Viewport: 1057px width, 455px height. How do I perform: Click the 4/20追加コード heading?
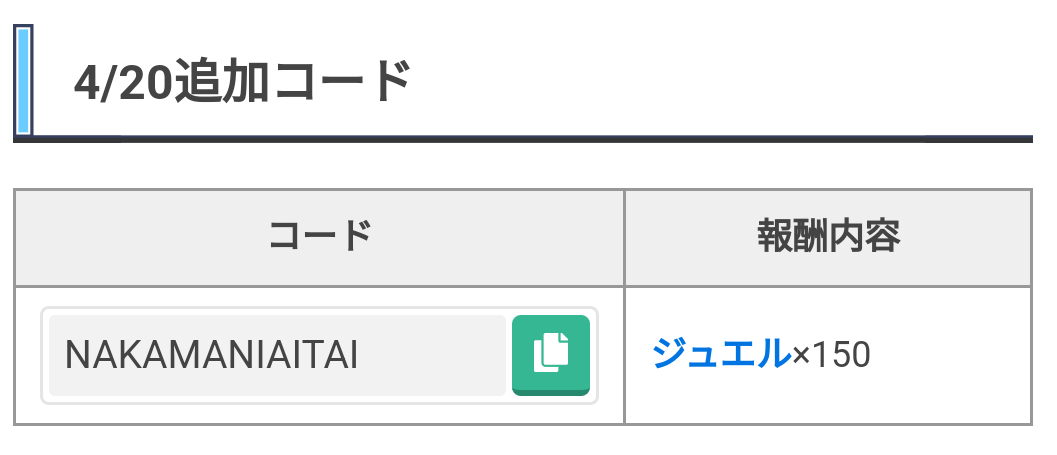click(242, 82)
